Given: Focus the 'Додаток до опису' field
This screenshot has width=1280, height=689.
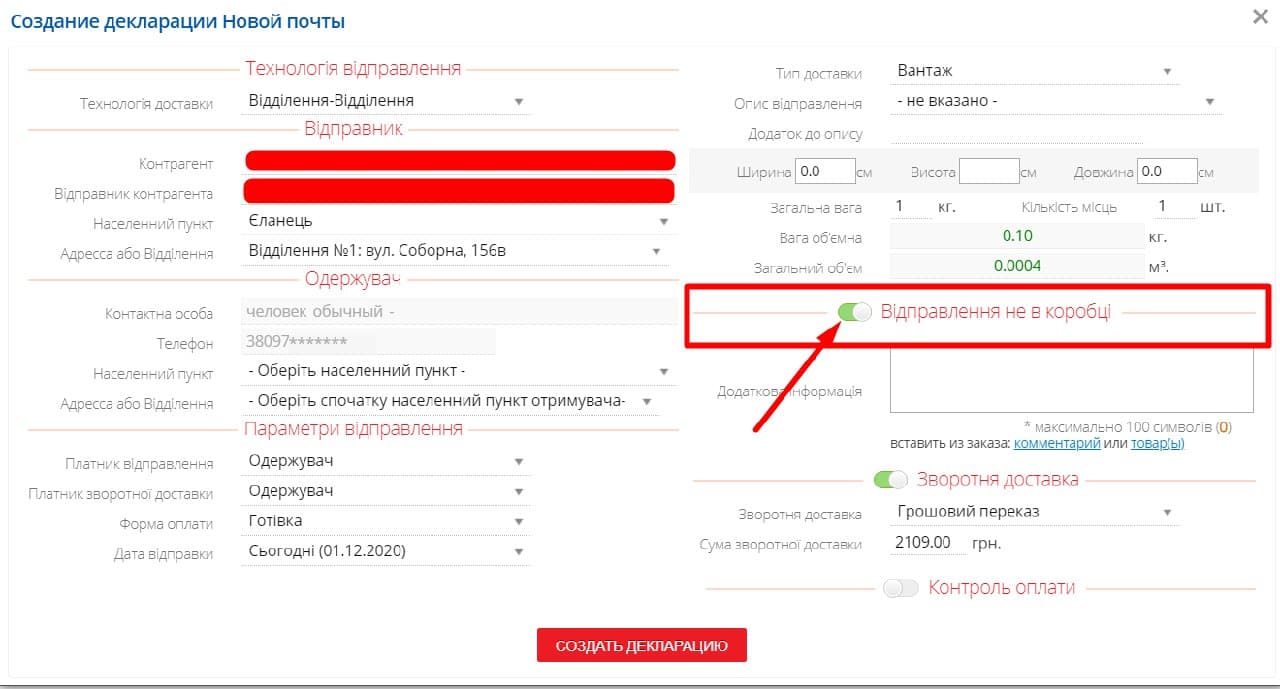Looking at the screenshot, I should coord(1014,133).
